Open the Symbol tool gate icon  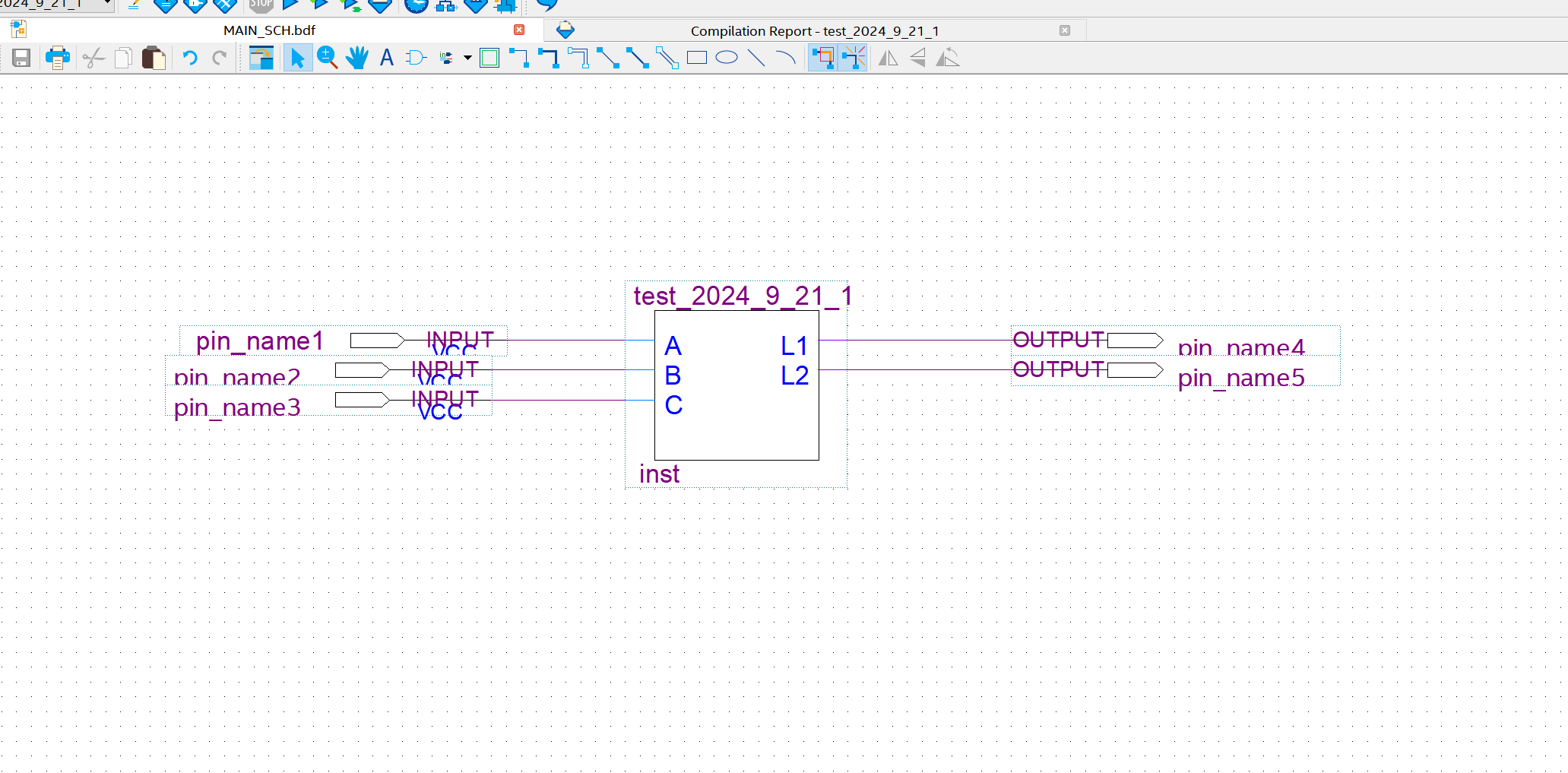coord(415,58)
